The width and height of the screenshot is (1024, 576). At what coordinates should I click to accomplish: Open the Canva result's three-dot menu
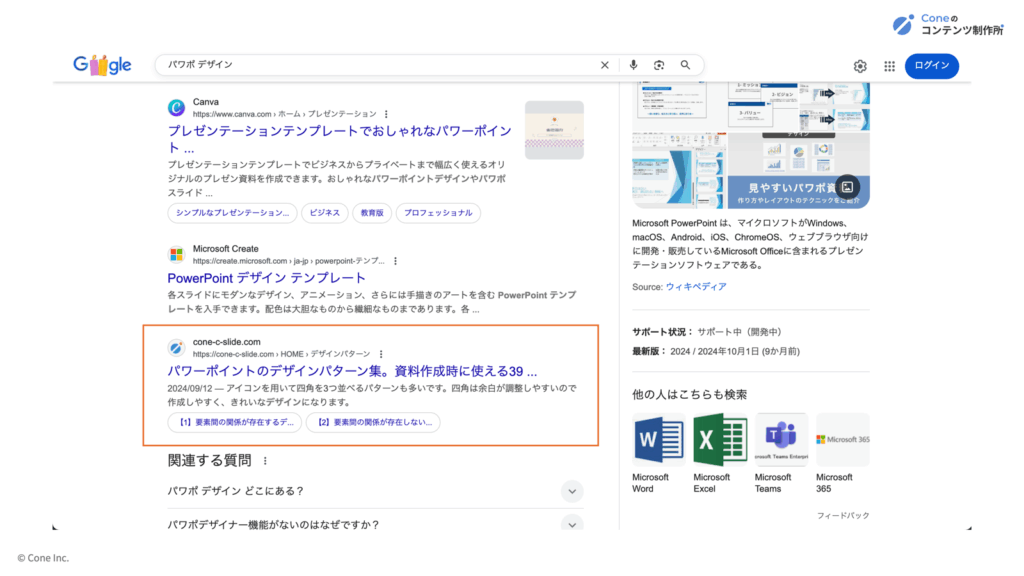[386, 114]
